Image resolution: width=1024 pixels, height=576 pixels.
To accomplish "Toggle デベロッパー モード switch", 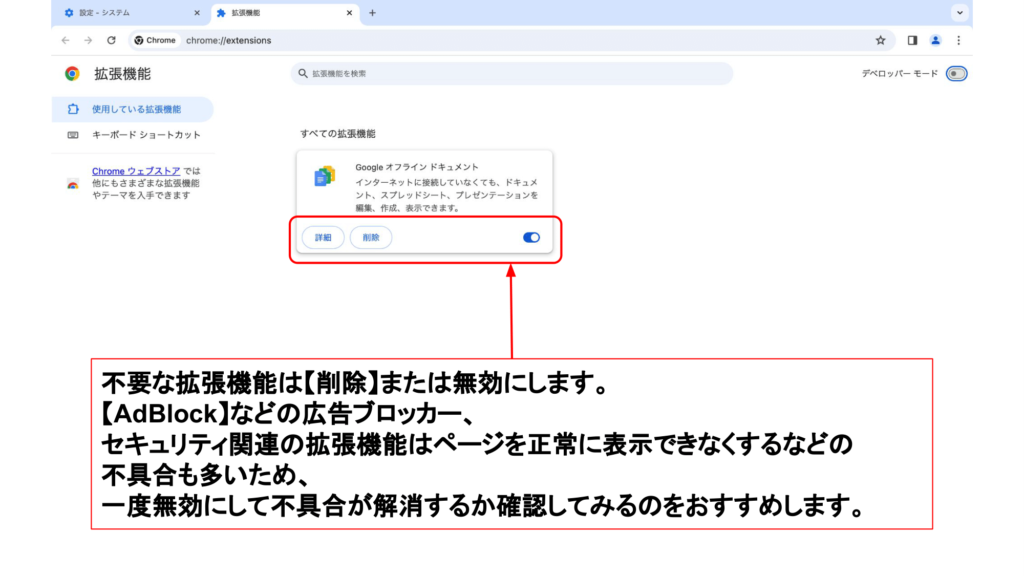I will [x=956, y=74].
